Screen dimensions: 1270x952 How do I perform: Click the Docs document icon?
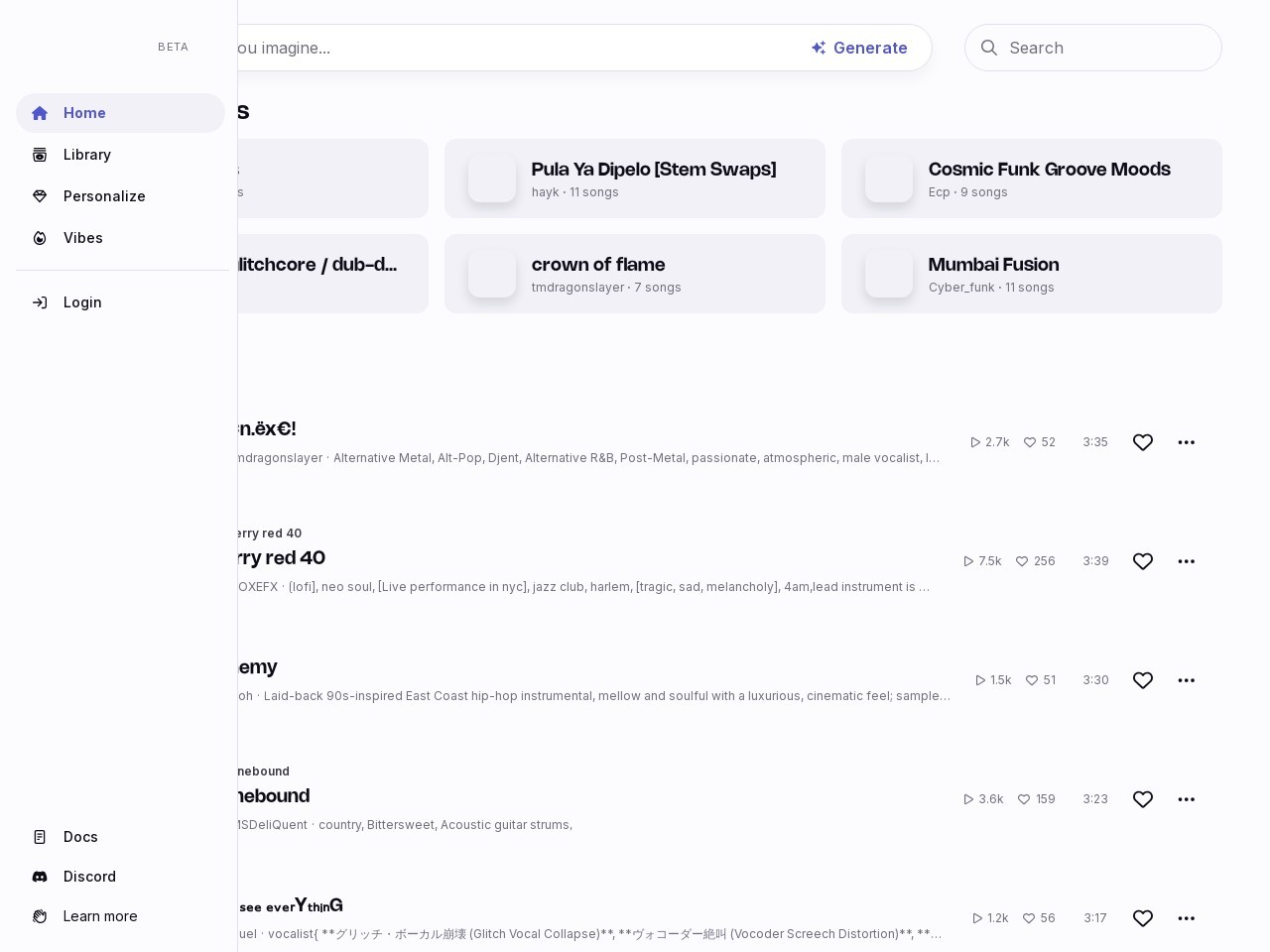click(40, 837)
